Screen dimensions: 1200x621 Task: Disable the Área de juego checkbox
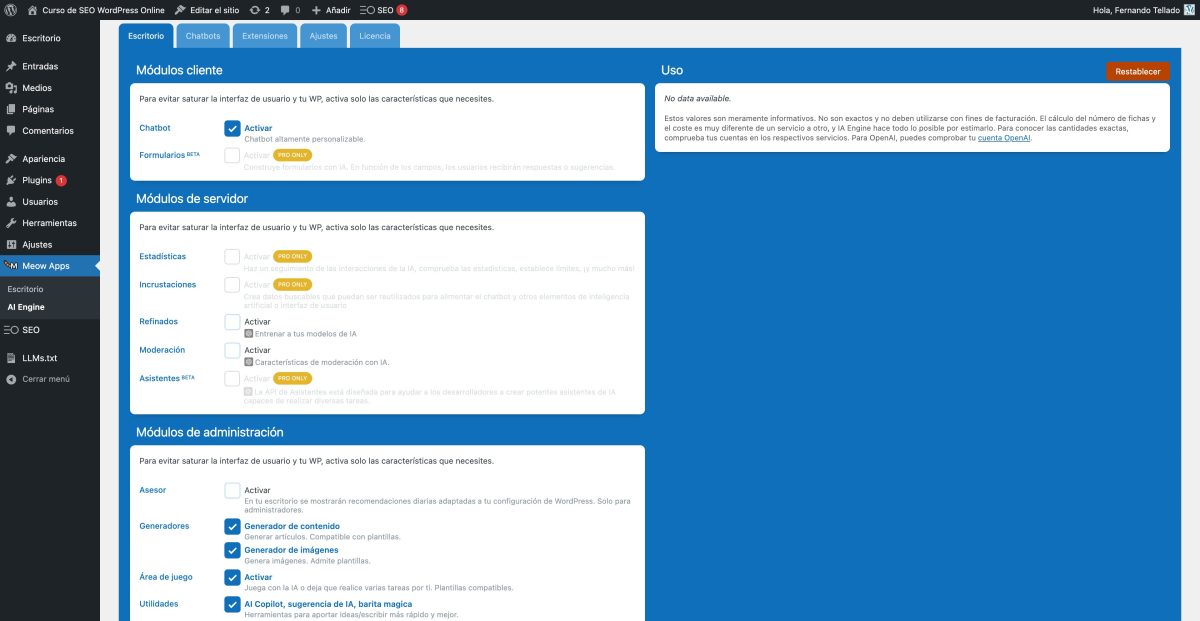click(232, 577)
